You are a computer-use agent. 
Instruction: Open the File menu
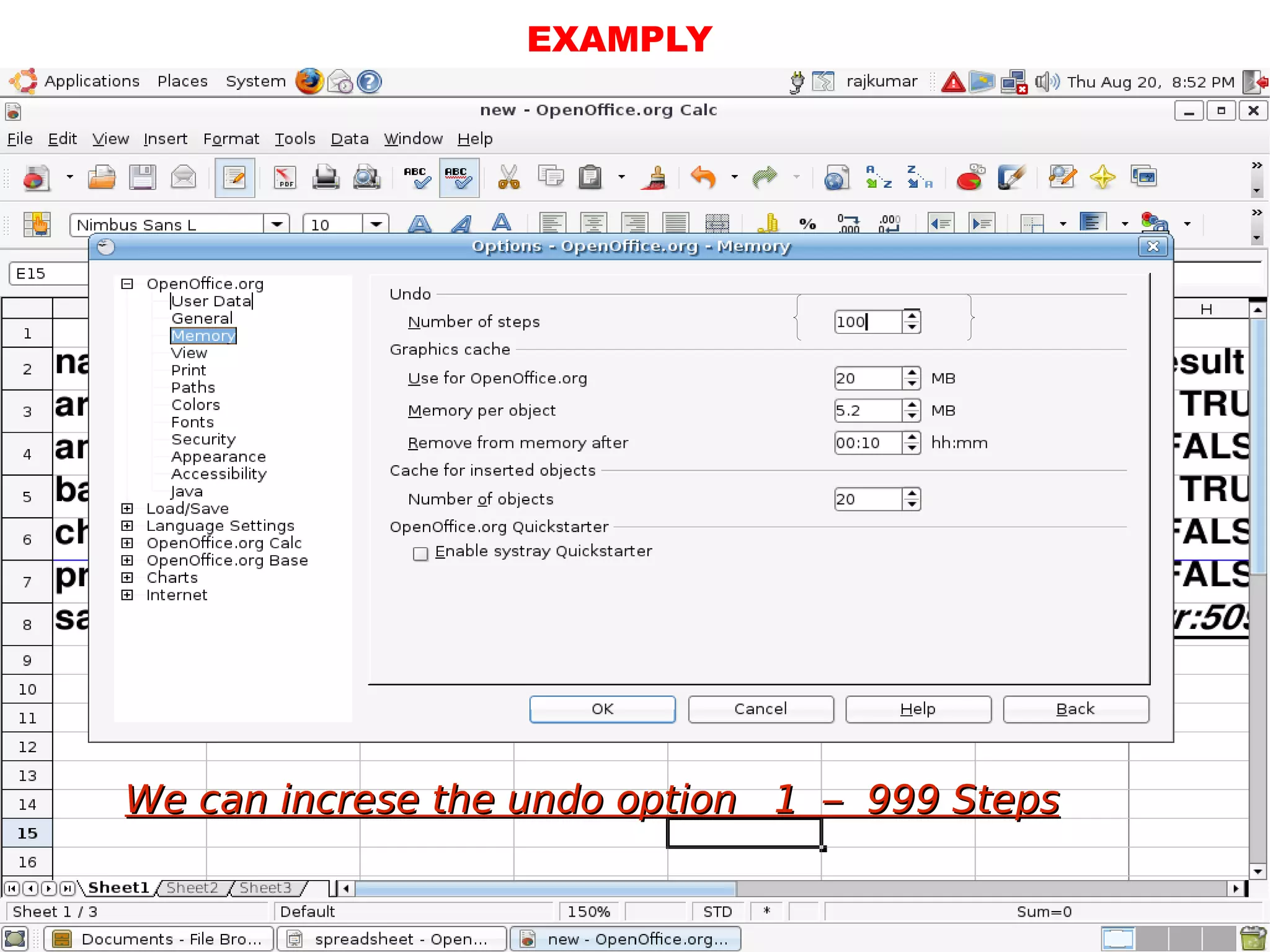point(20,138)
